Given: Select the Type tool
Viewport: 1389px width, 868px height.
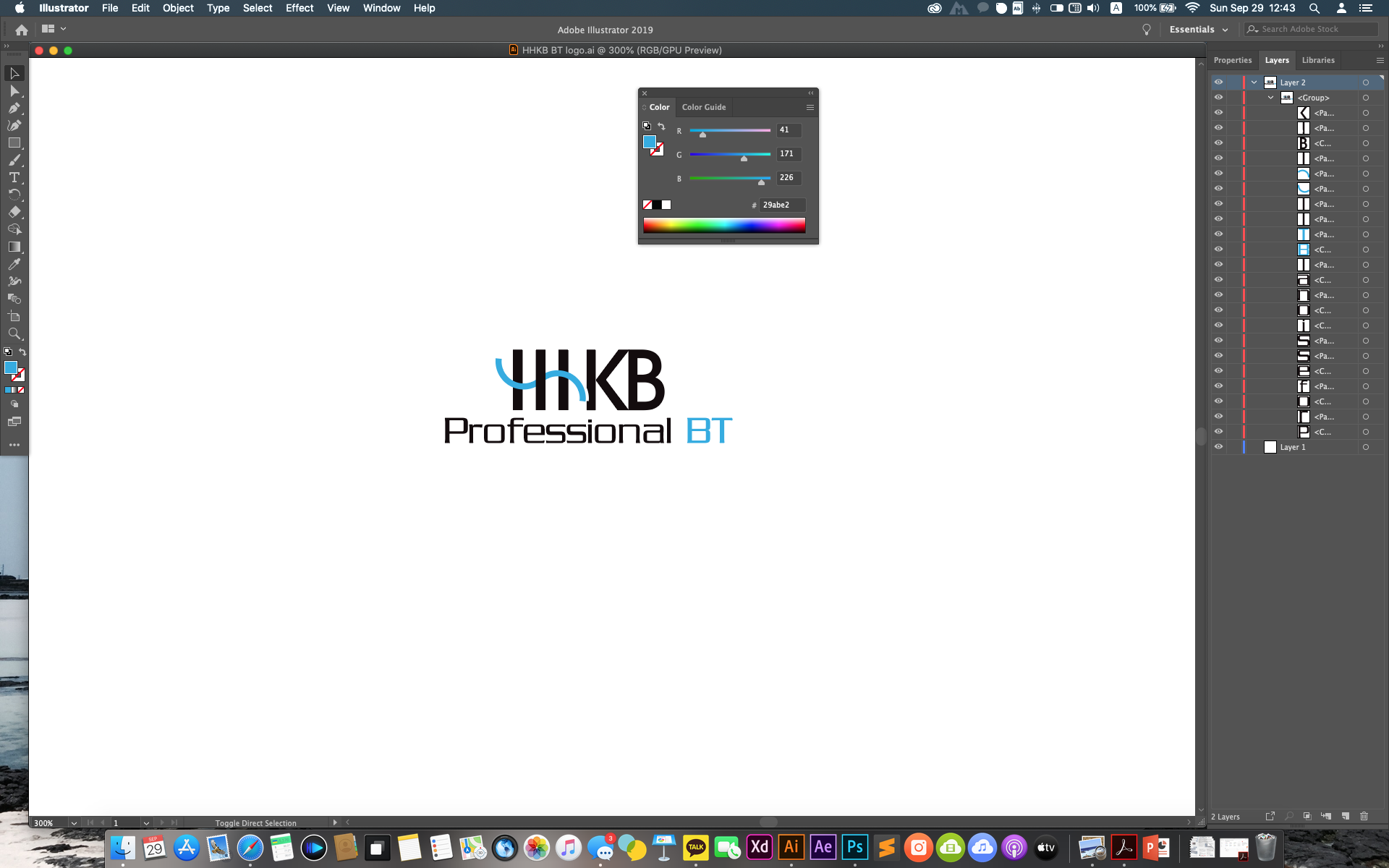Looking at the screenshot, I should pos(14,178).
